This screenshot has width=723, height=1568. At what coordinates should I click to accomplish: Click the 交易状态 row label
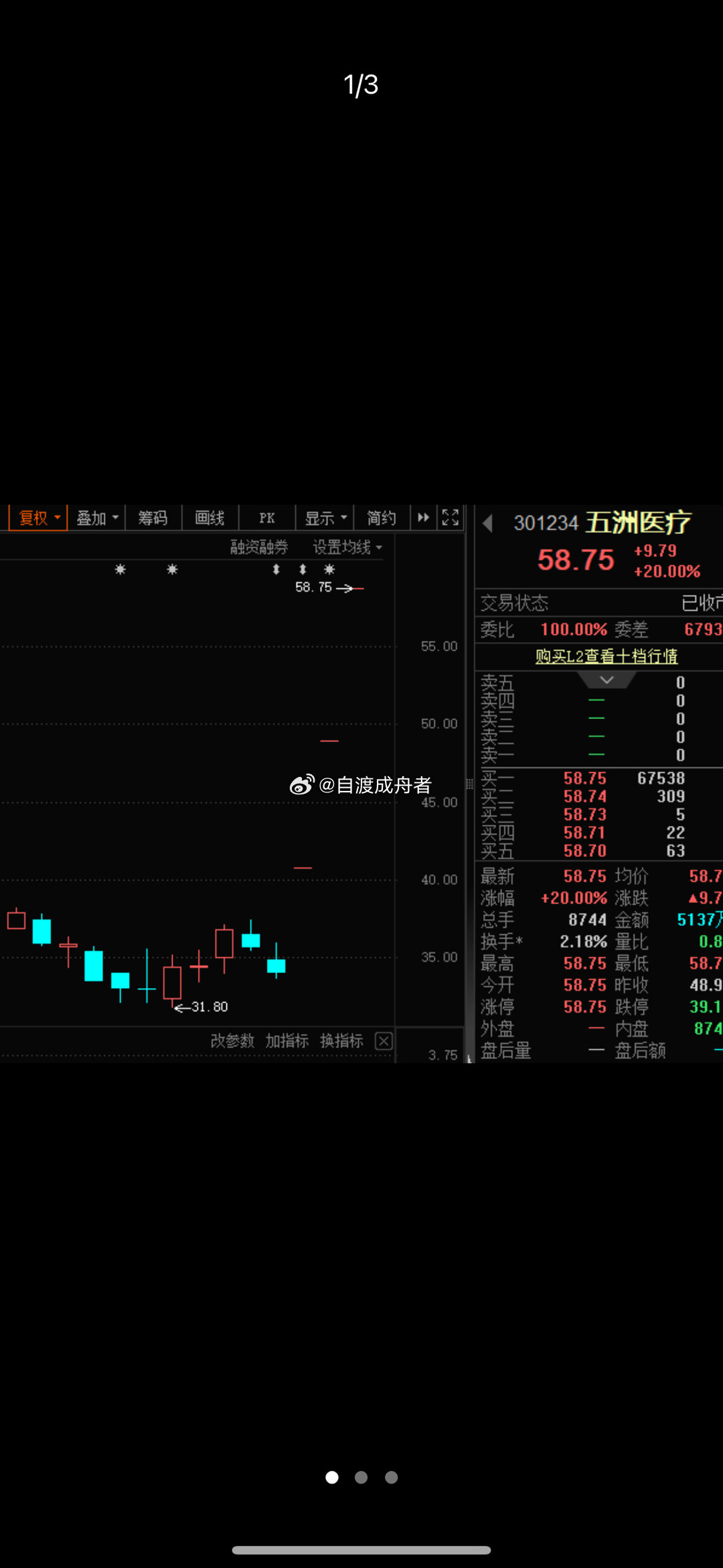[514, 603]
